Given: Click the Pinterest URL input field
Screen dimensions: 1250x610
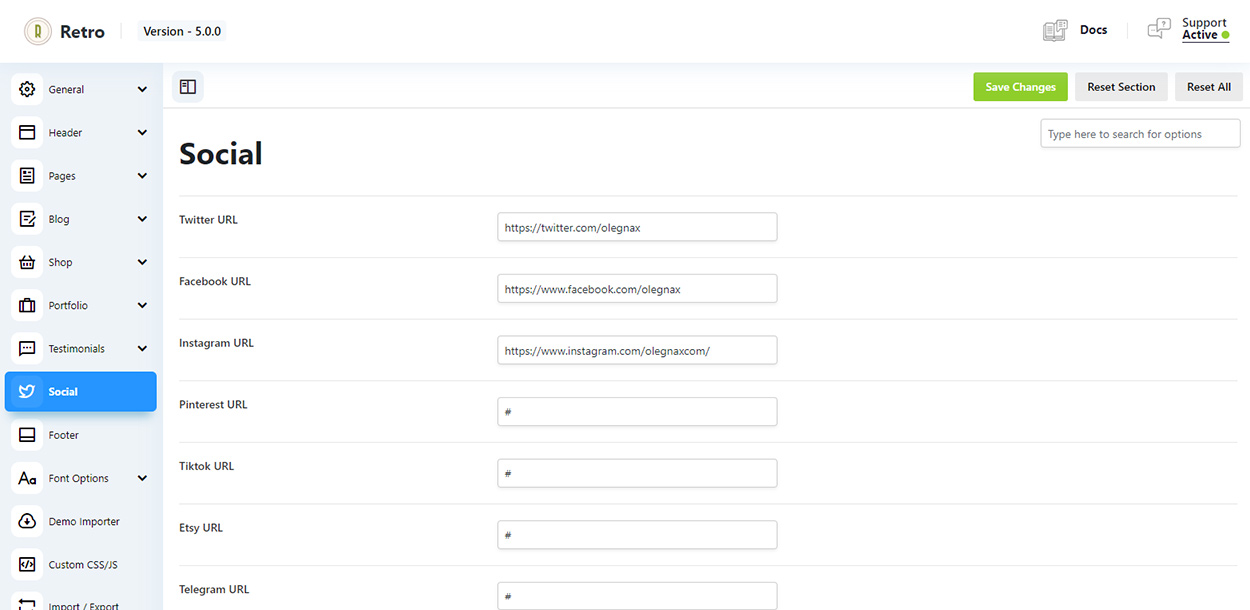Looking at the screenshot, I should pos(637,412).
